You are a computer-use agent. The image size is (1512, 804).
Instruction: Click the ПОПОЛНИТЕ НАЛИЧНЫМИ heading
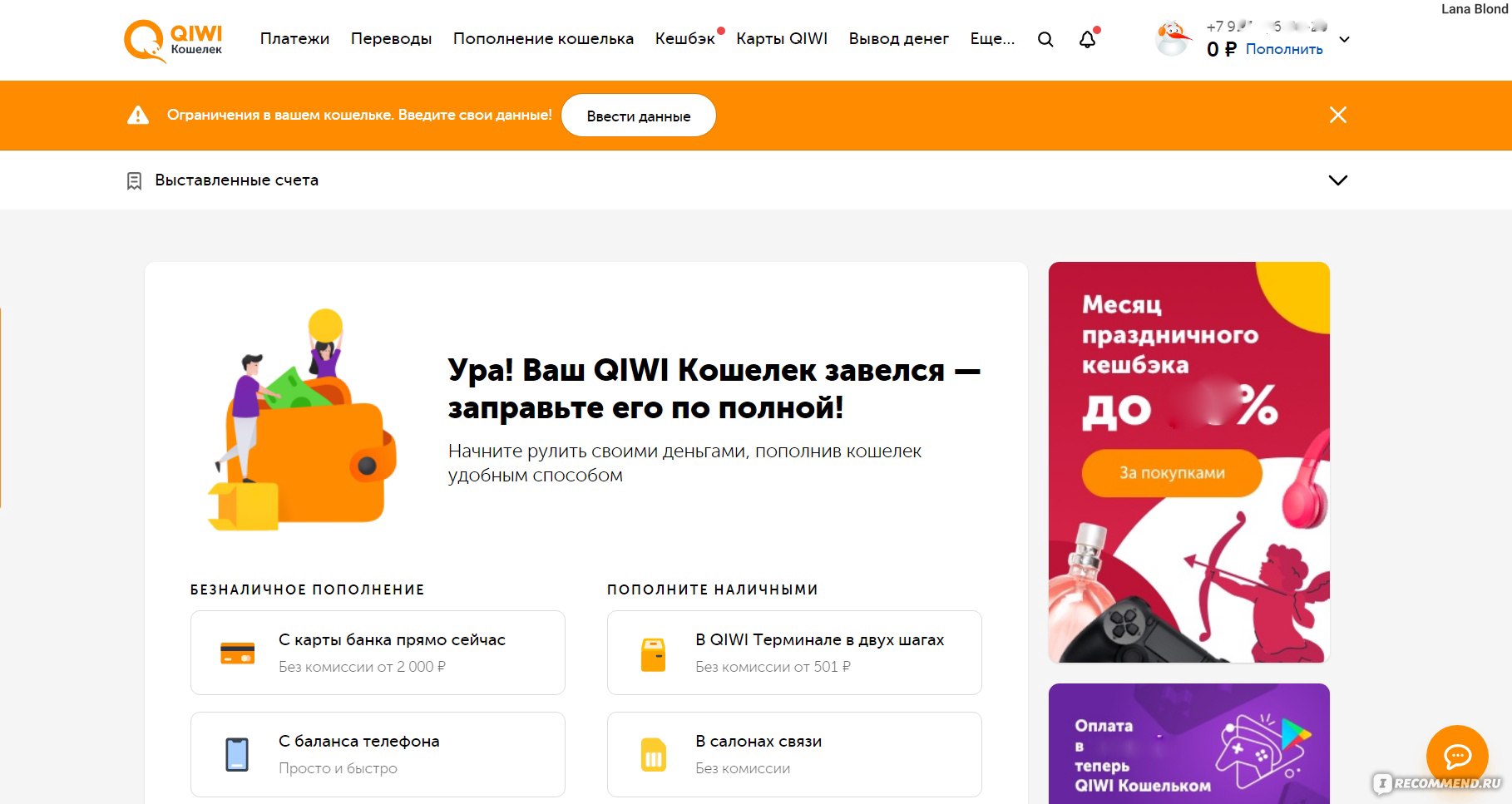point(712,589)
